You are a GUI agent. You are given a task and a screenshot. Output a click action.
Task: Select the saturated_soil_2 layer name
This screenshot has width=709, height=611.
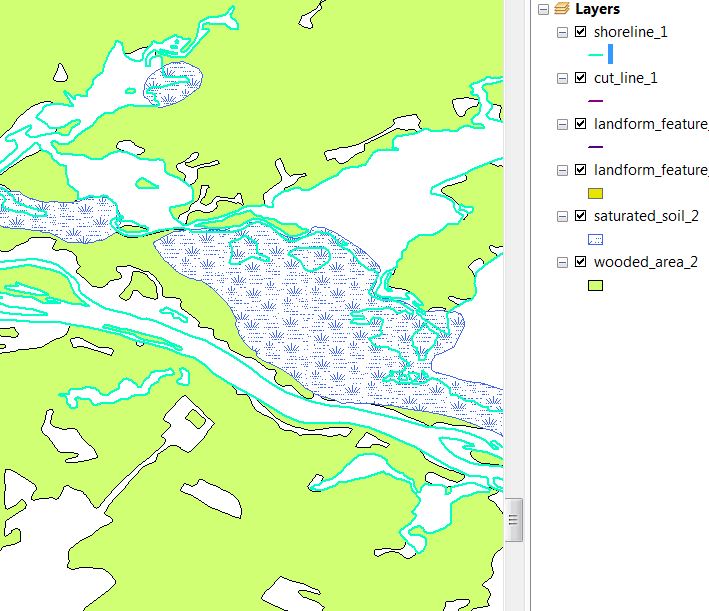646,217
